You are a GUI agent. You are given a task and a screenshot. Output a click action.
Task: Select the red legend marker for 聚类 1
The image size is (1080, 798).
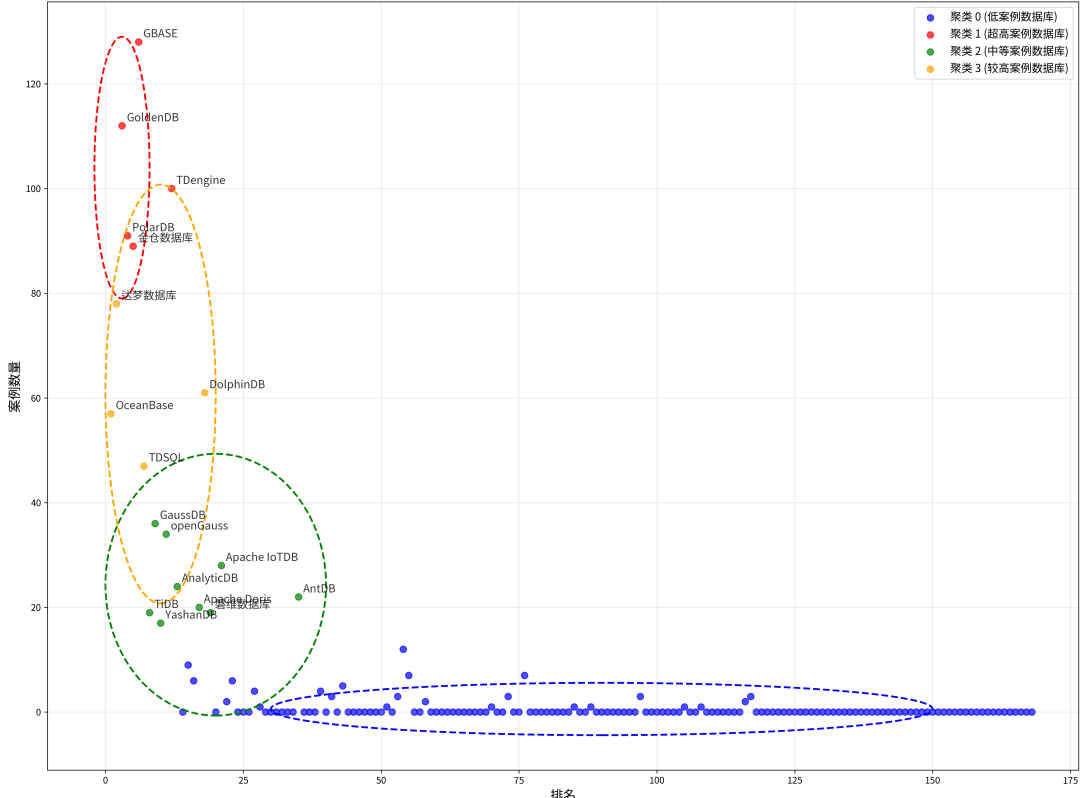pos(931,34)
